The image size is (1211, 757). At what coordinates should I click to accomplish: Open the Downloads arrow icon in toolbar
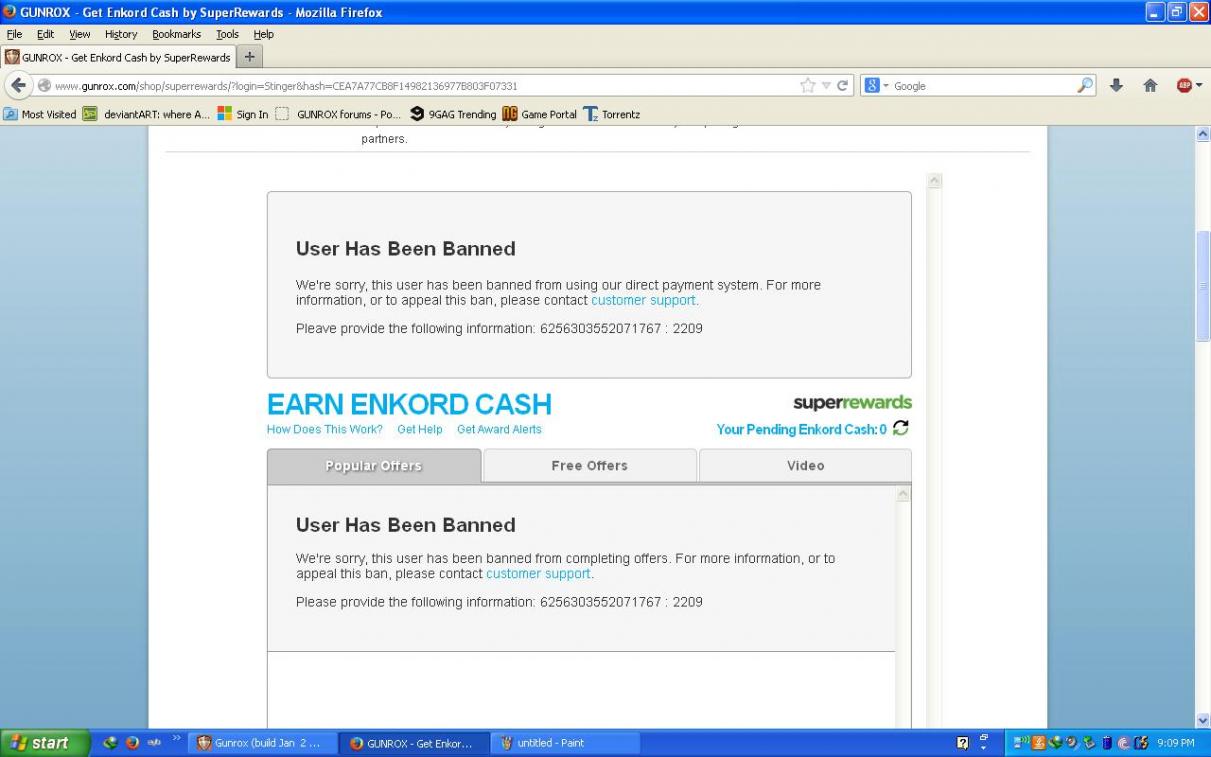coord(1117,86)
